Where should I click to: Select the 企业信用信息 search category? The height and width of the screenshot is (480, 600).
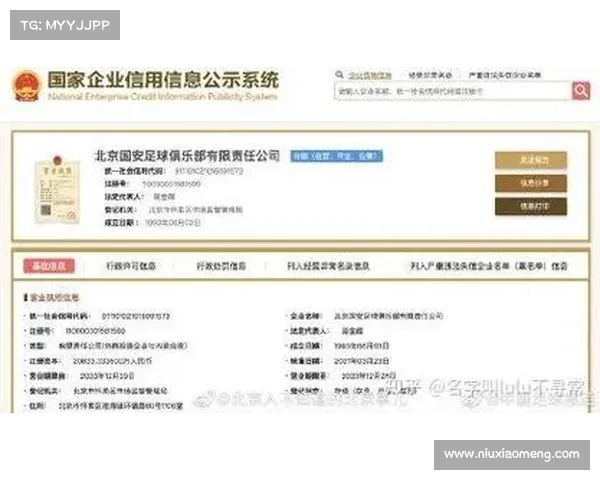(x=370, y=75)
